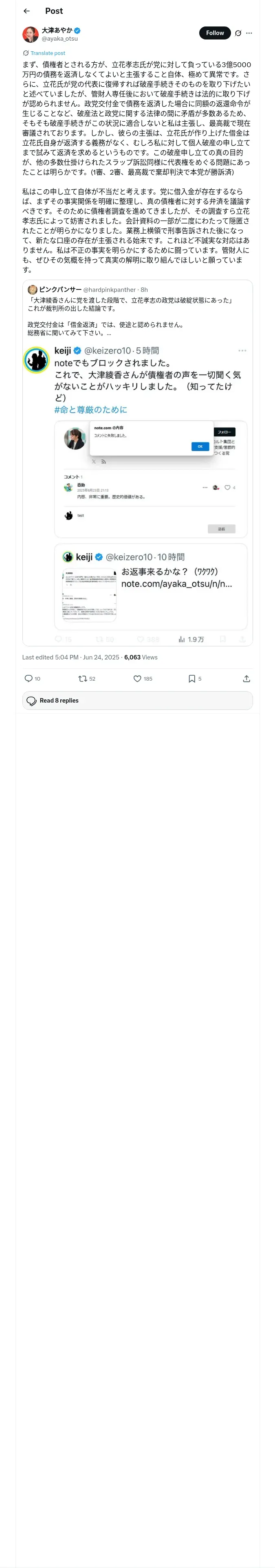
Task: Click the #命と尊厳のために hashtag
Action: point(91,410)
